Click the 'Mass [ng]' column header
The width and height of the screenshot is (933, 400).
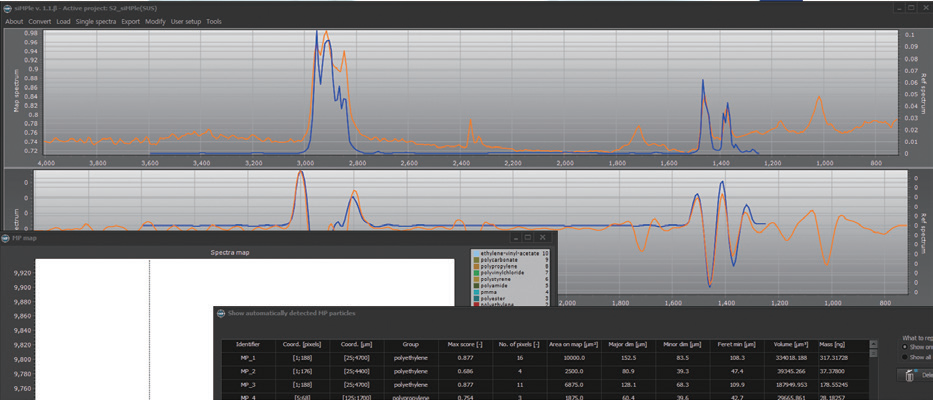(x=844, y=345)
